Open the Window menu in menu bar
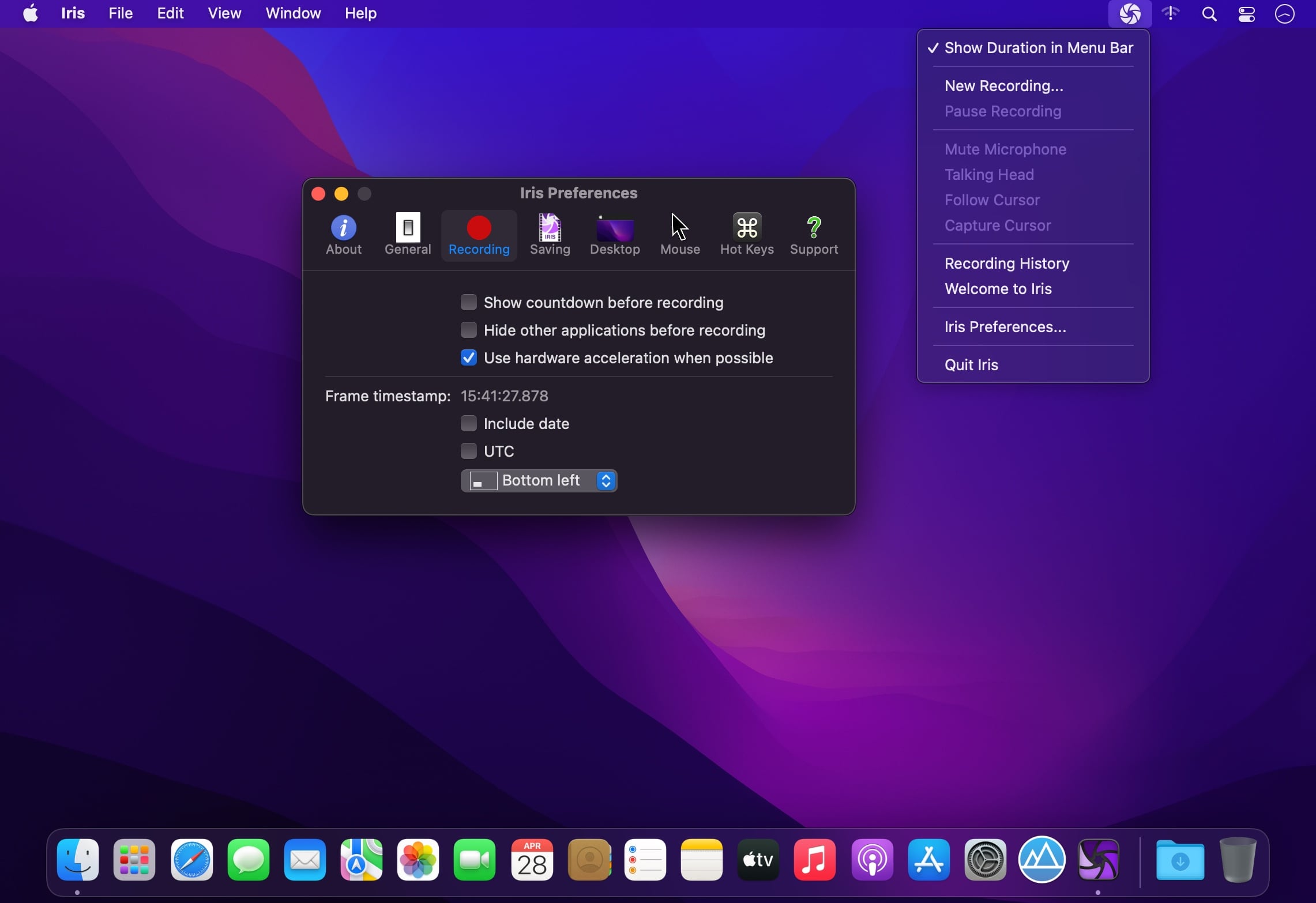This screenshot has height=903, width=1316. tap(293, 13)
